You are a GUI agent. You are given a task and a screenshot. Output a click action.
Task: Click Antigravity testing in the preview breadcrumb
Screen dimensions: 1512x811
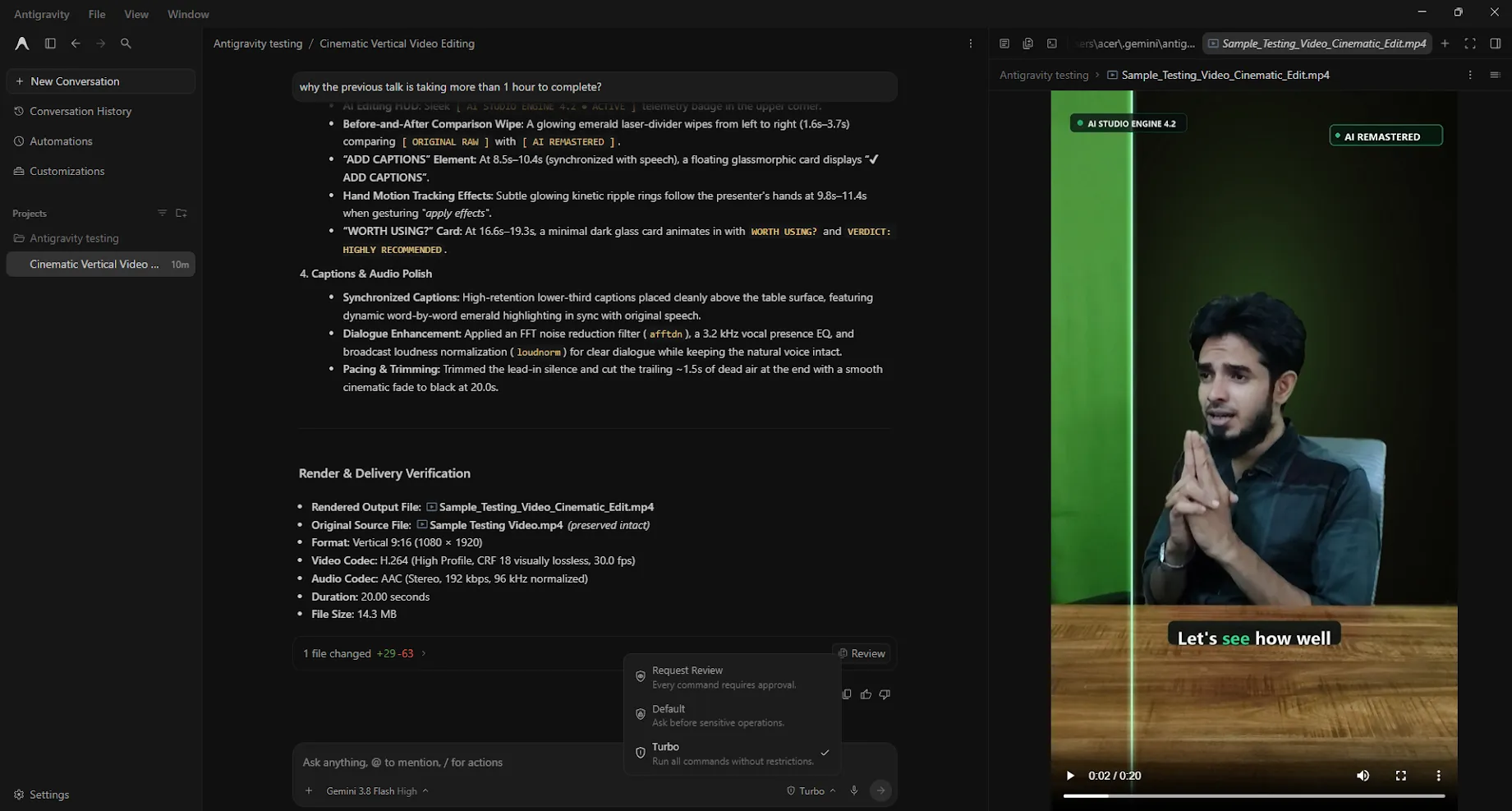point(1044,75)
